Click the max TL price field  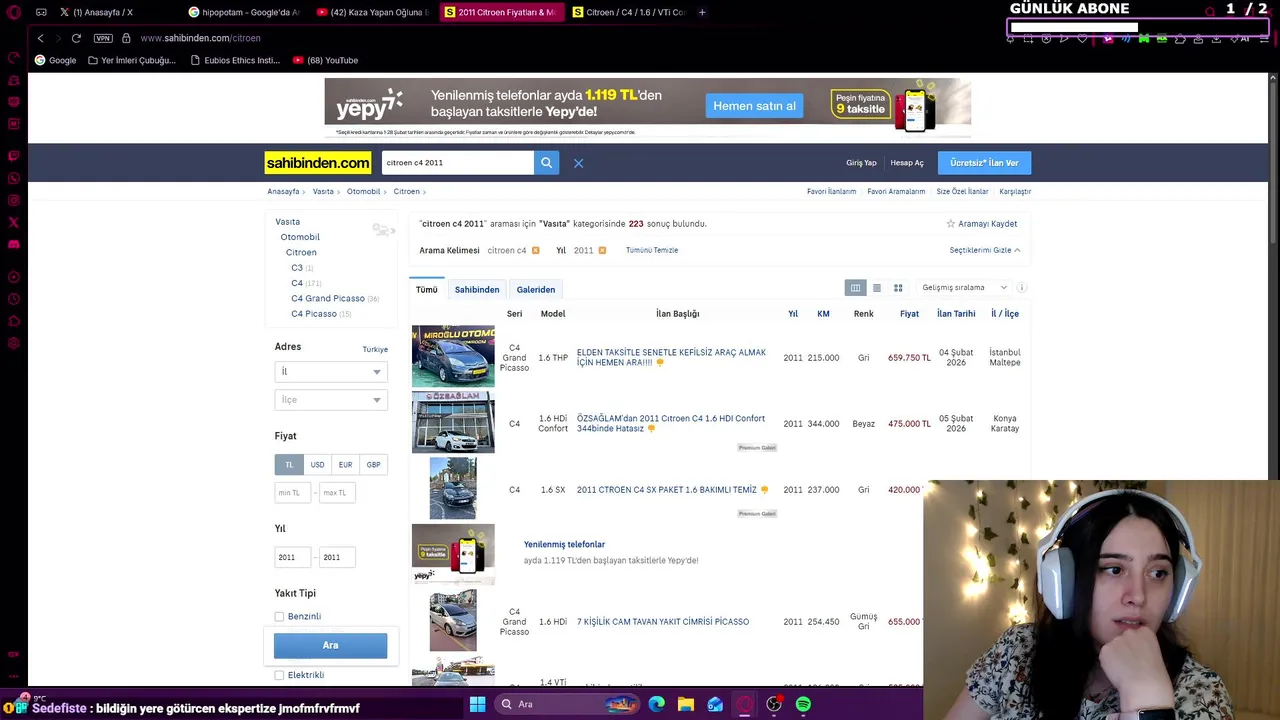337,493
